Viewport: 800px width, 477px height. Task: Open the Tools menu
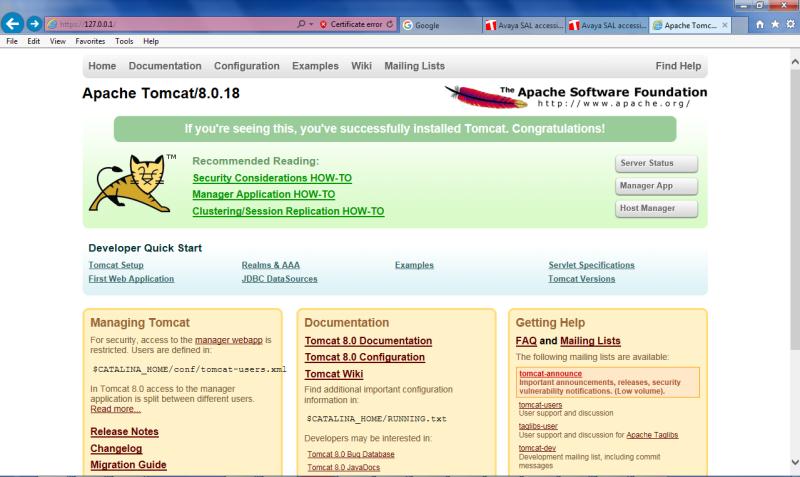124,41
